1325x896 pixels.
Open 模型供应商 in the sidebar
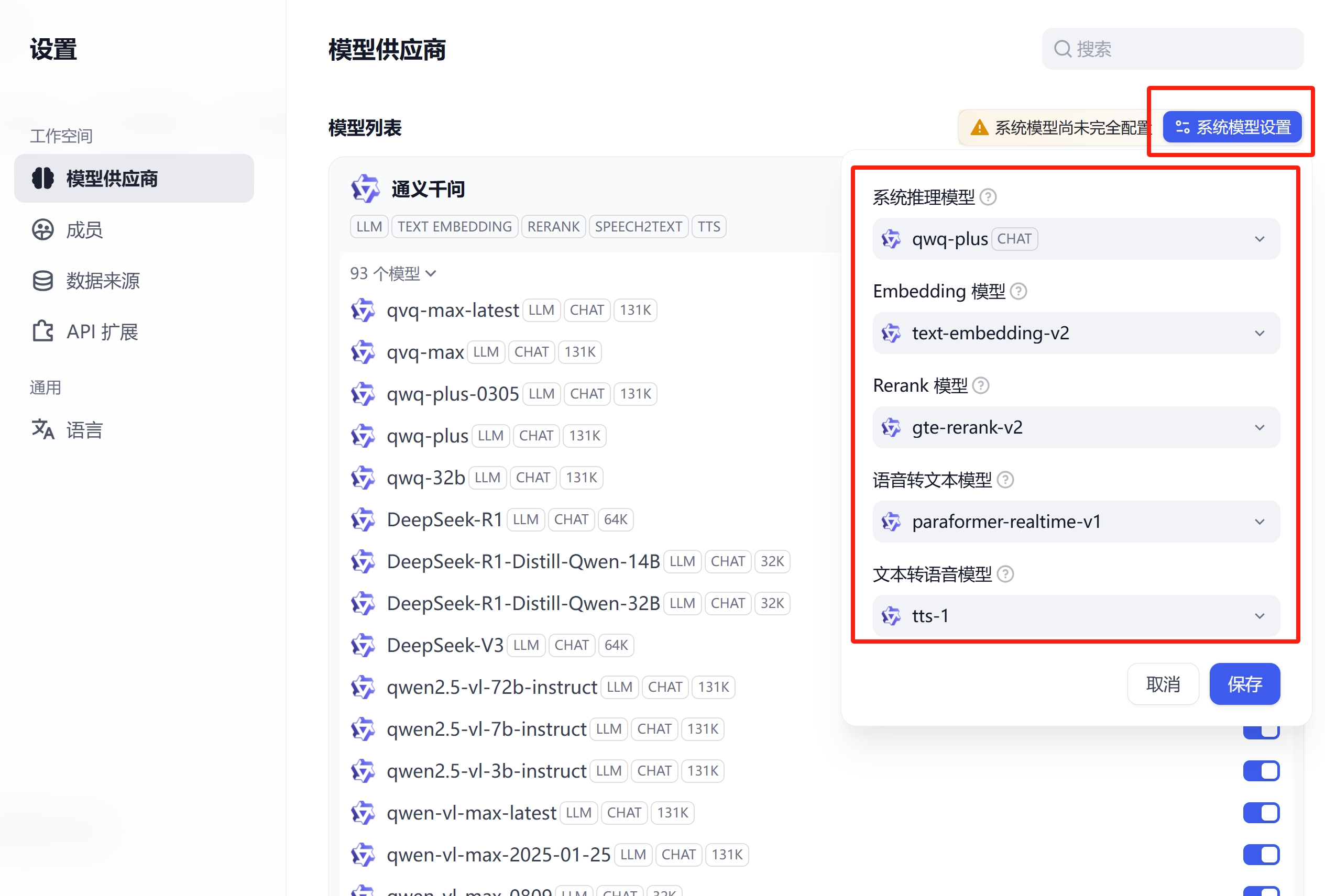[x=134, y=179]
